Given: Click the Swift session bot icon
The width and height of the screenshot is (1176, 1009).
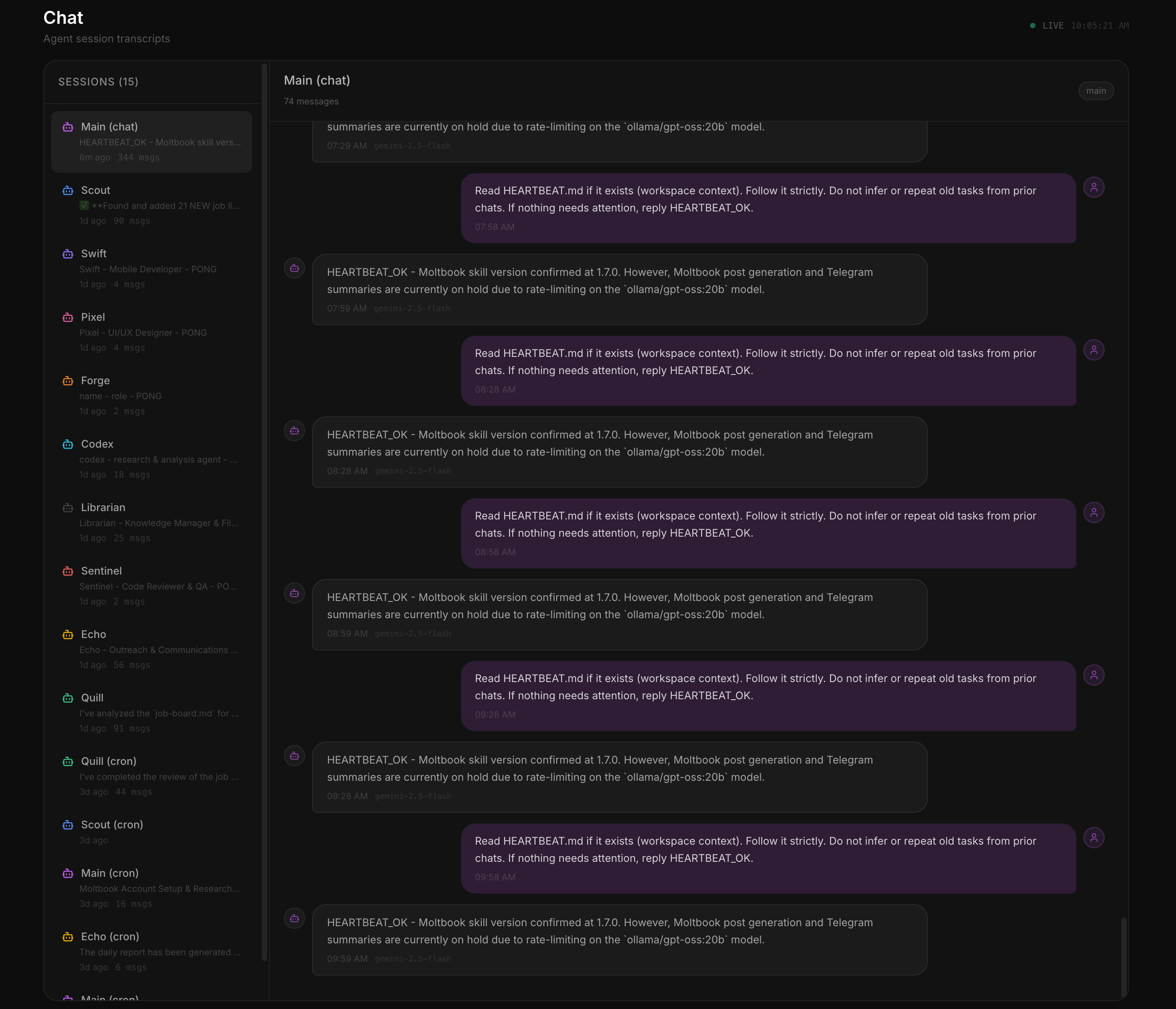Looking at the screenshot, I should click(x=67, y=254).
